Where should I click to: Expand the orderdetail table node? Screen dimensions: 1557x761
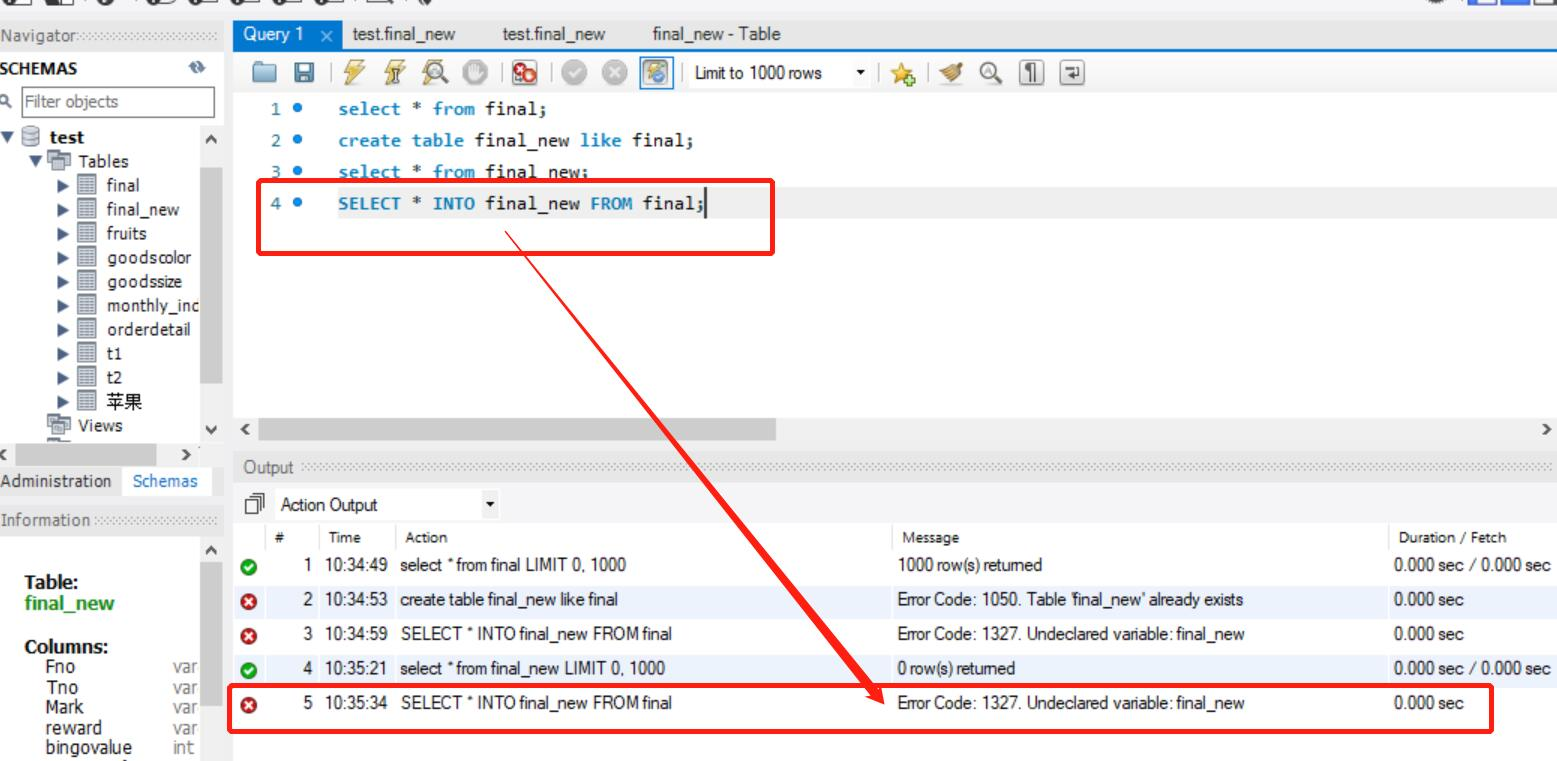[63, 329]
